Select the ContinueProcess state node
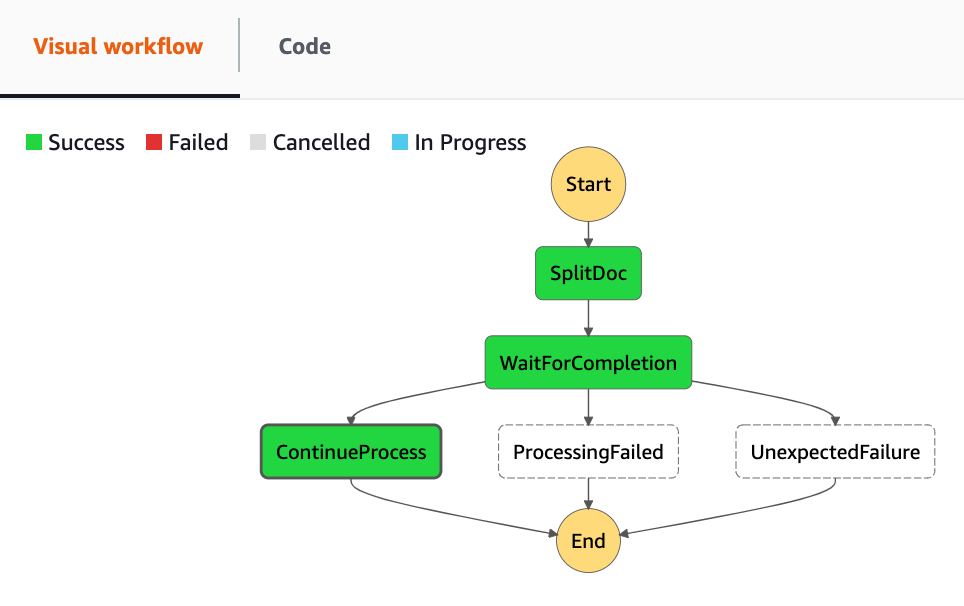The width and height of the screenshot is (964, 606). coord(351,451)
